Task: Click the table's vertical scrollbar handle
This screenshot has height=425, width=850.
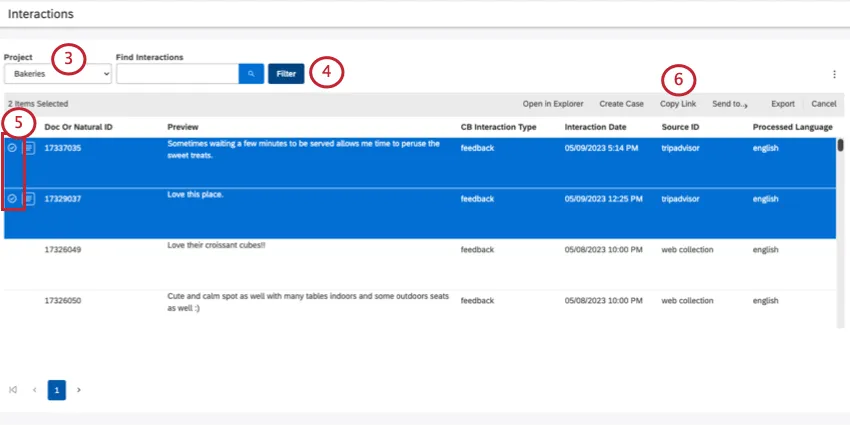Action: 841,145
